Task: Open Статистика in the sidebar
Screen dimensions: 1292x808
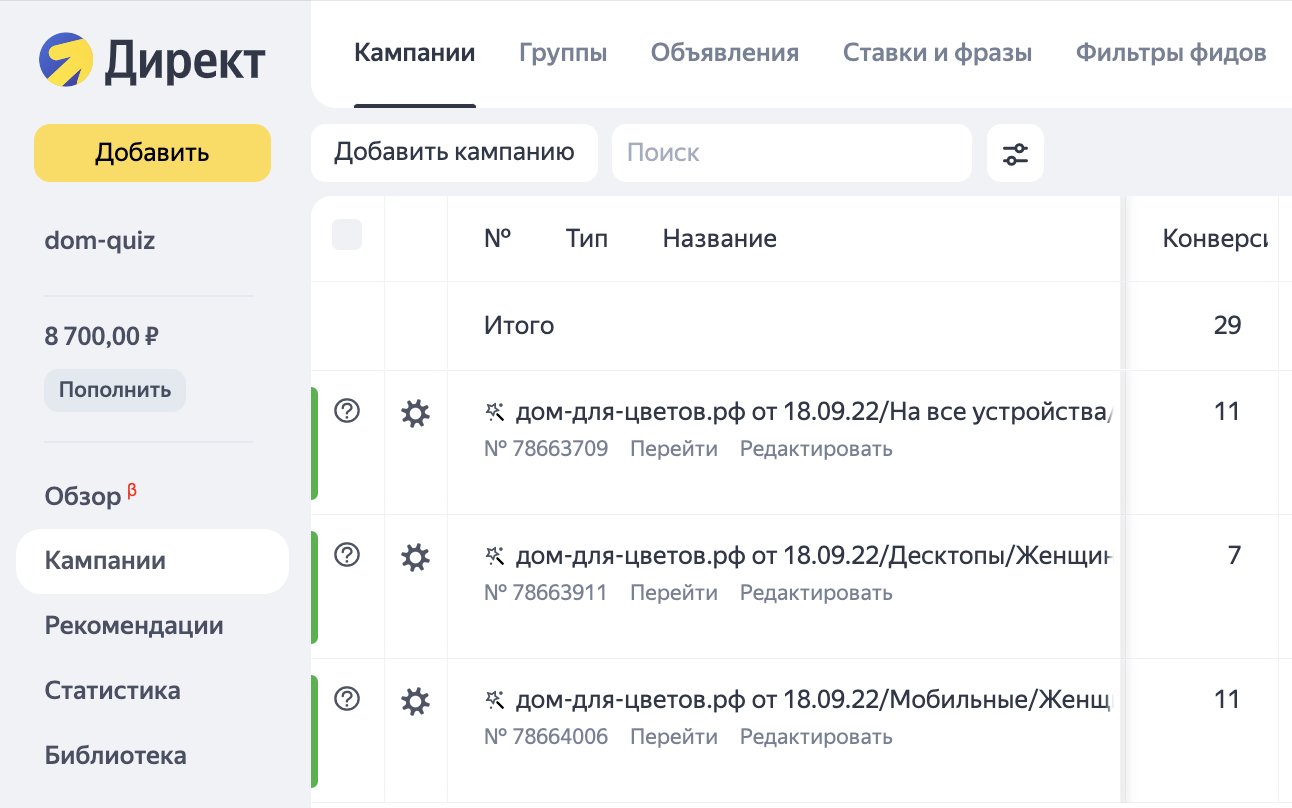Action: (112, 691)
